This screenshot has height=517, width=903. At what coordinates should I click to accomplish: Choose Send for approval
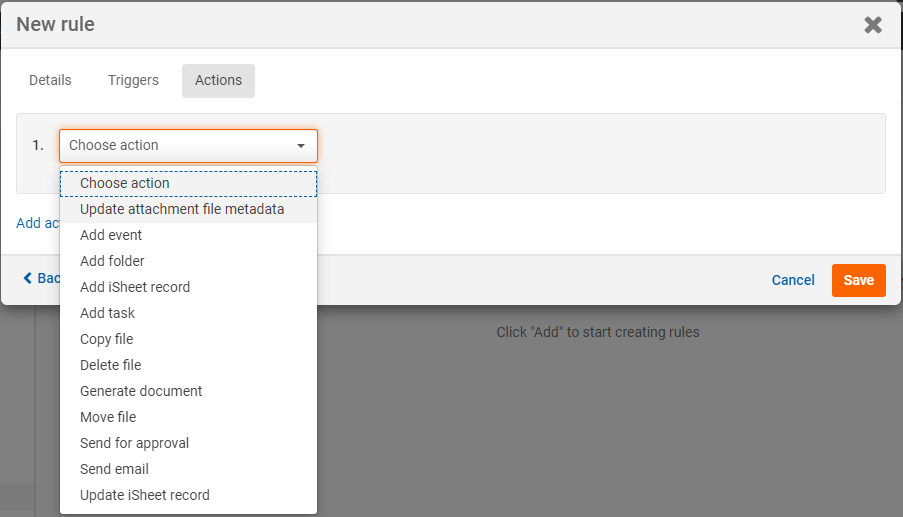[x=134, y=443]
